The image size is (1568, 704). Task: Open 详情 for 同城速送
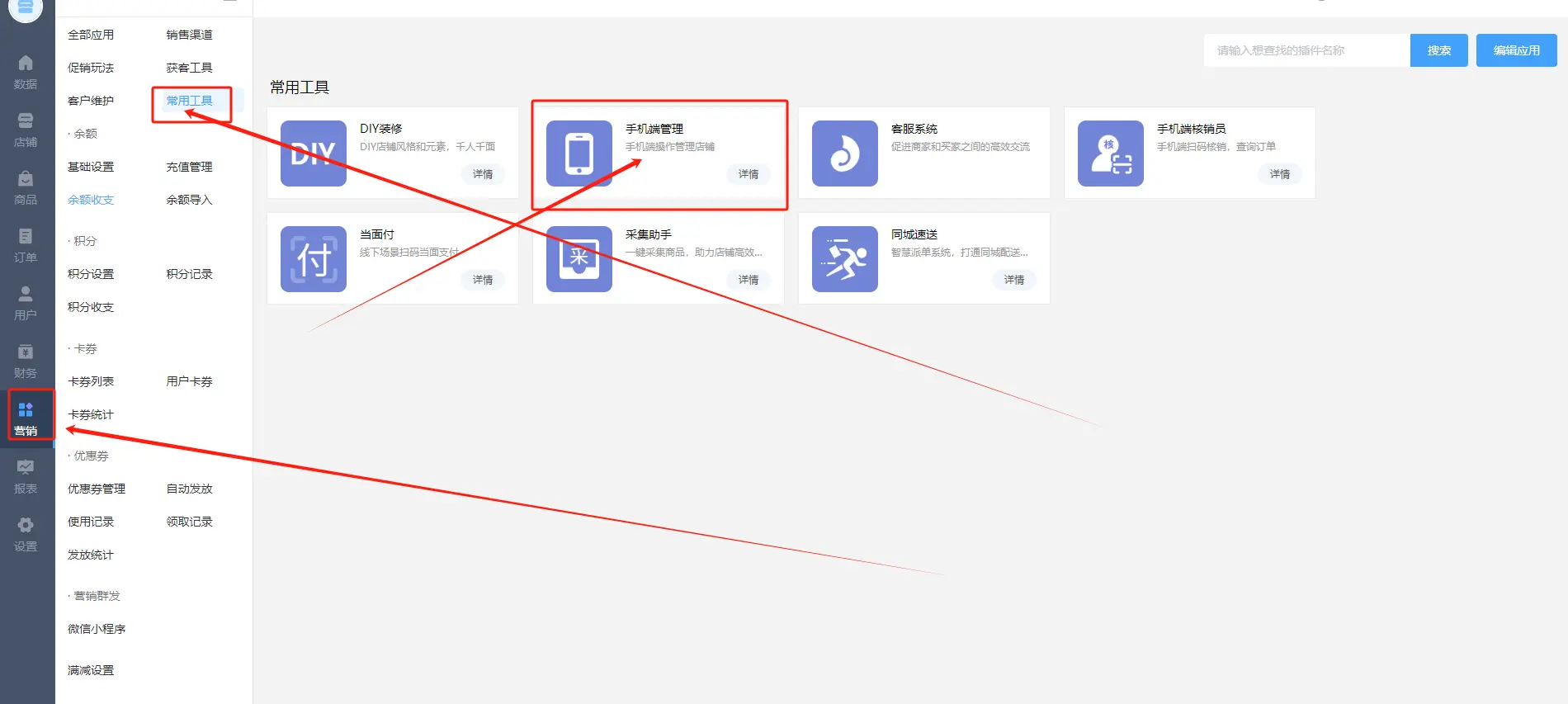click(x=1014, y=280)
